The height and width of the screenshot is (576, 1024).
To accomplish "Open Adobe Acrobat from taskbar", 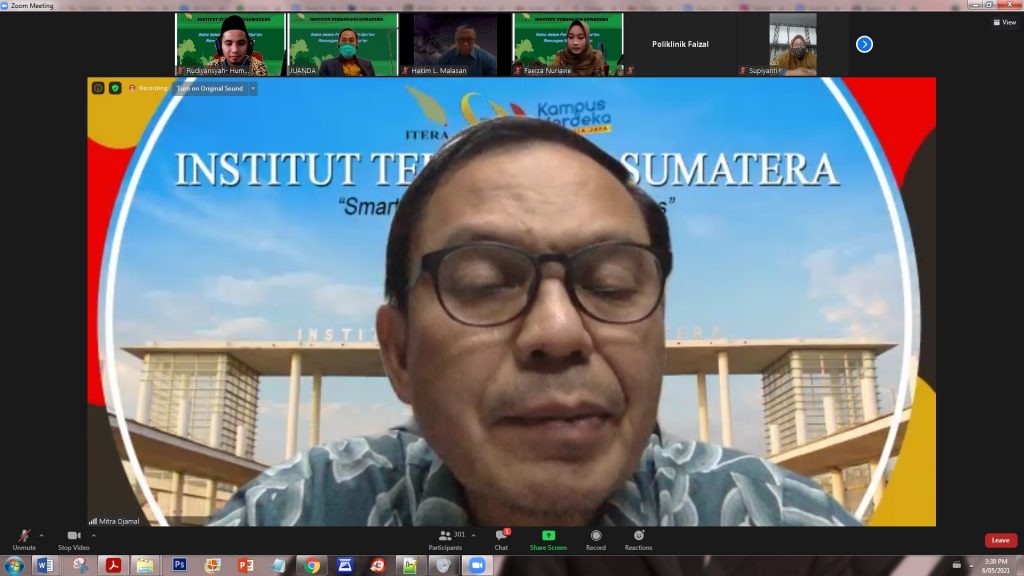I will tap(113, 565).
